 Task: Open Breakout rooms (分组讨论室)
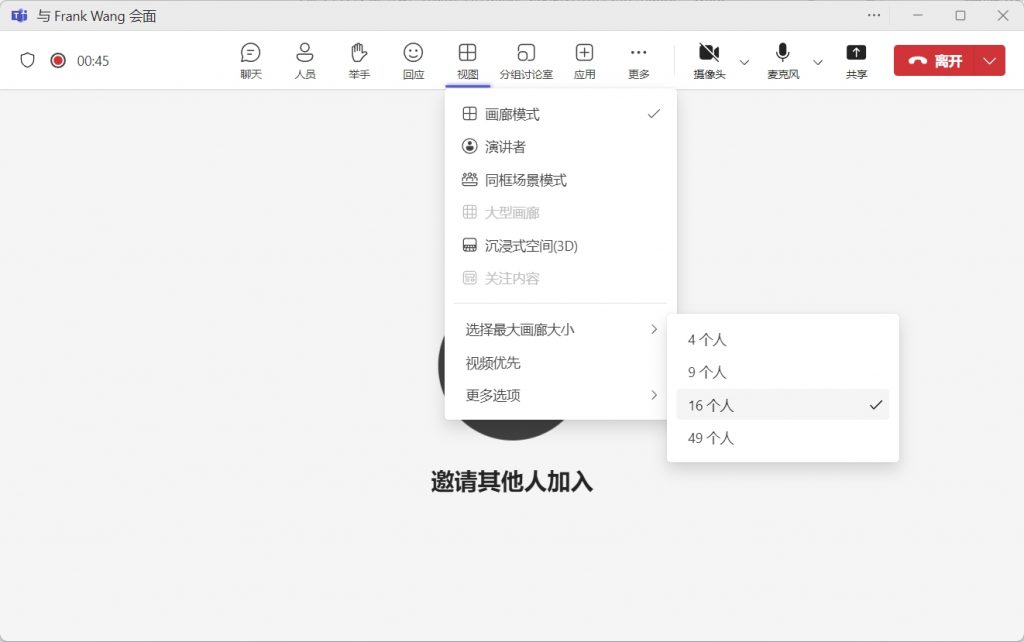click(526, 61)
